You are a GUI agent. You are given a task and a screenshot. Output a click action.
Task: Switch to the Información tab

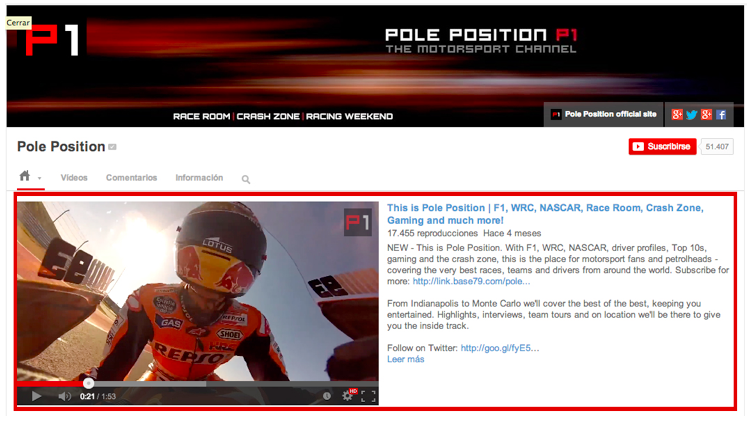[x=199, y=178]
